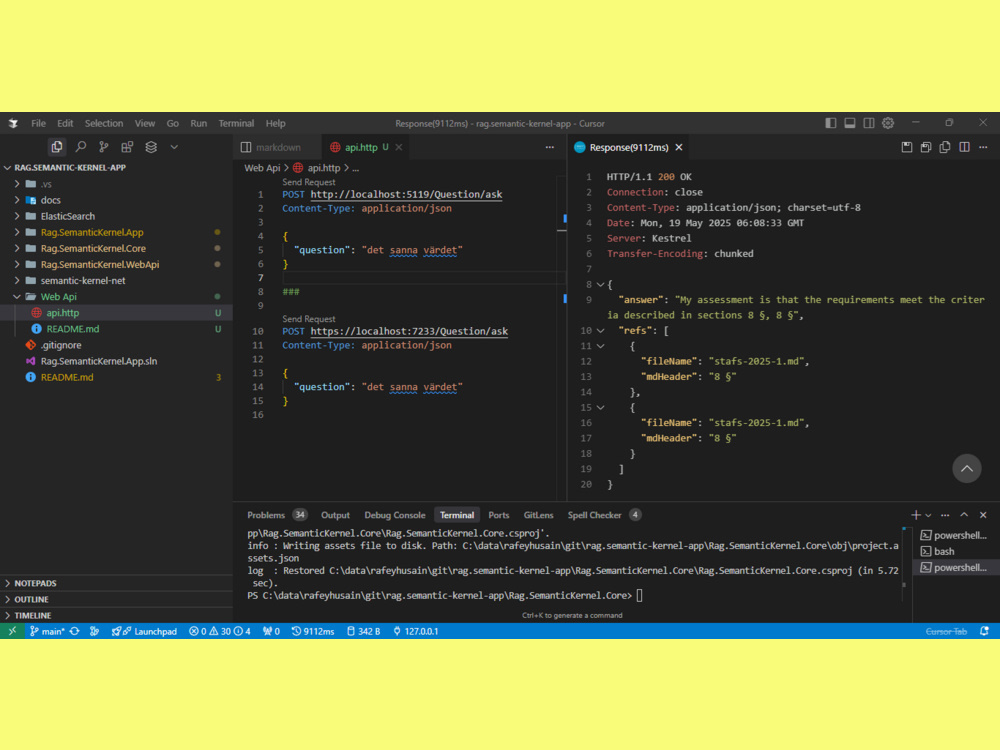Toggle Cursor Tab in status bar
Viewport: 1000px width, 750px height.
pyautogui.click(x=946, y=631)
